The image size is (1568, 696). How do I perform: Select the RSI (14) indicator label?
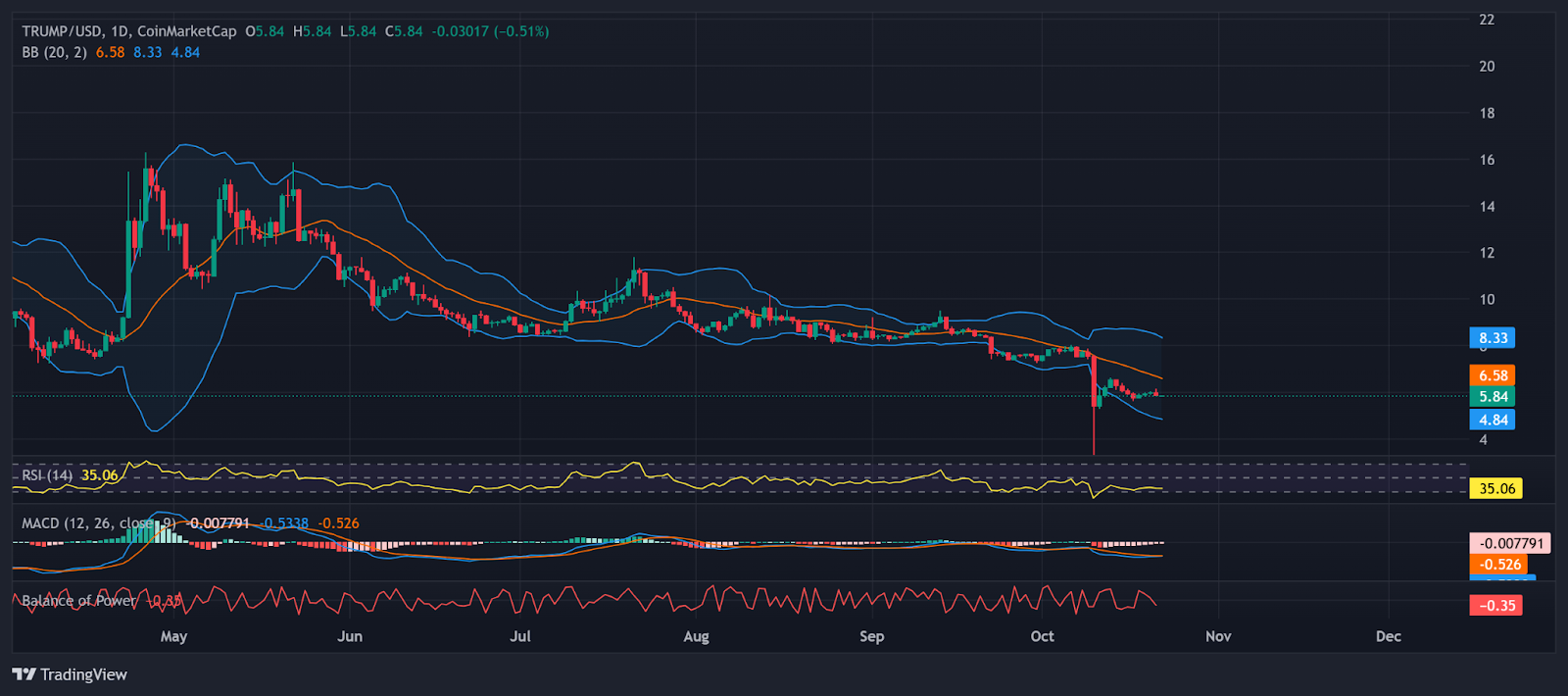click(x=47, y=475)
